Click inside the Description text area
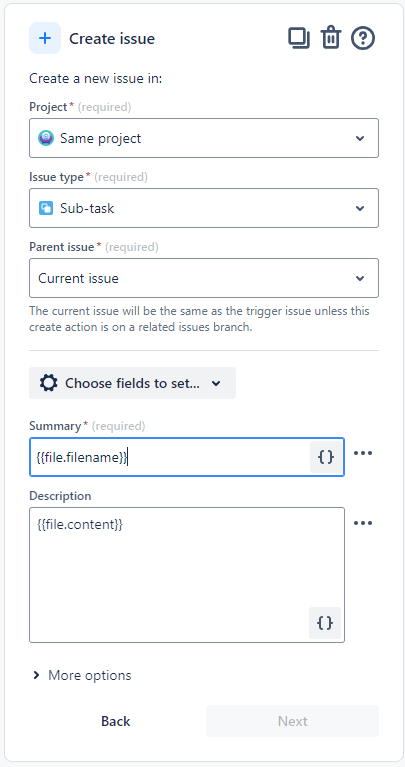Image resolution: width=405 pixels, height=767 pixels. click(x=187, y=575)
